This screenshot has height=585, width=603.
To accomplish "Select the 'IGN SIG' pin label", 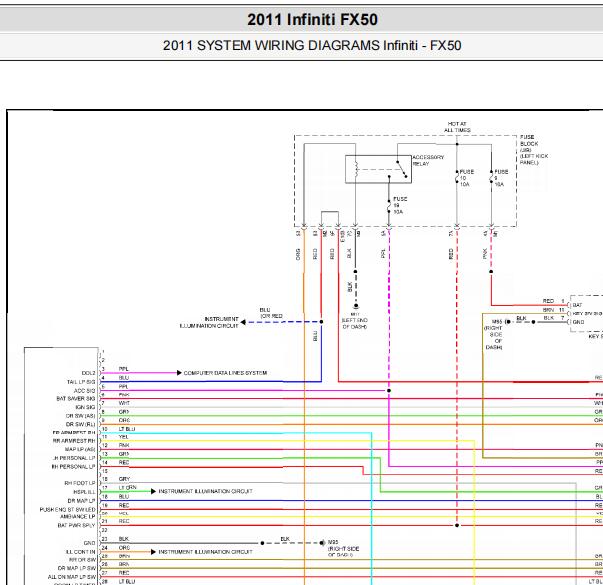I will click(85, 407).
